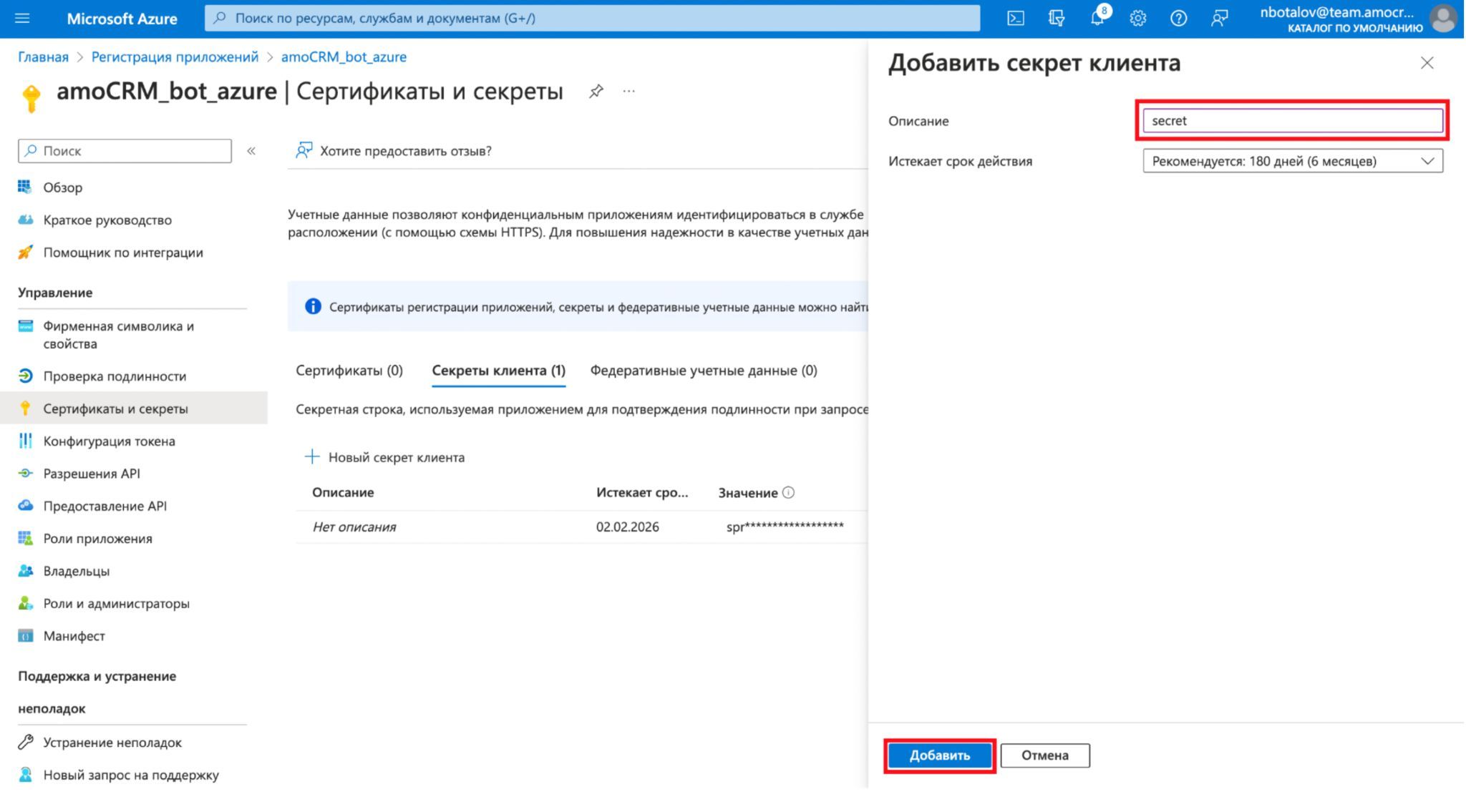
Task: Open the directories and subscriptions filter icon
Action: (x=1057, y=19)
